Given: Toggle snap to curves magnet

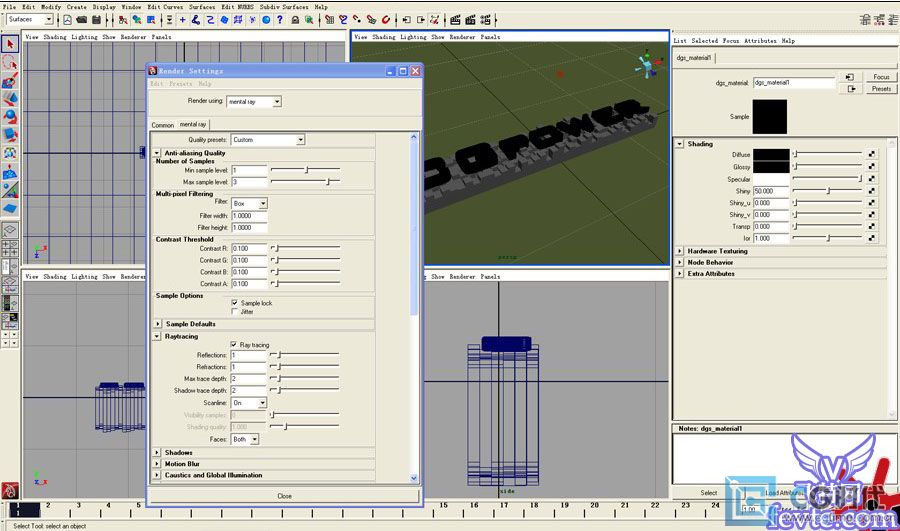Looking at the screenshot, I should (343, 20).
